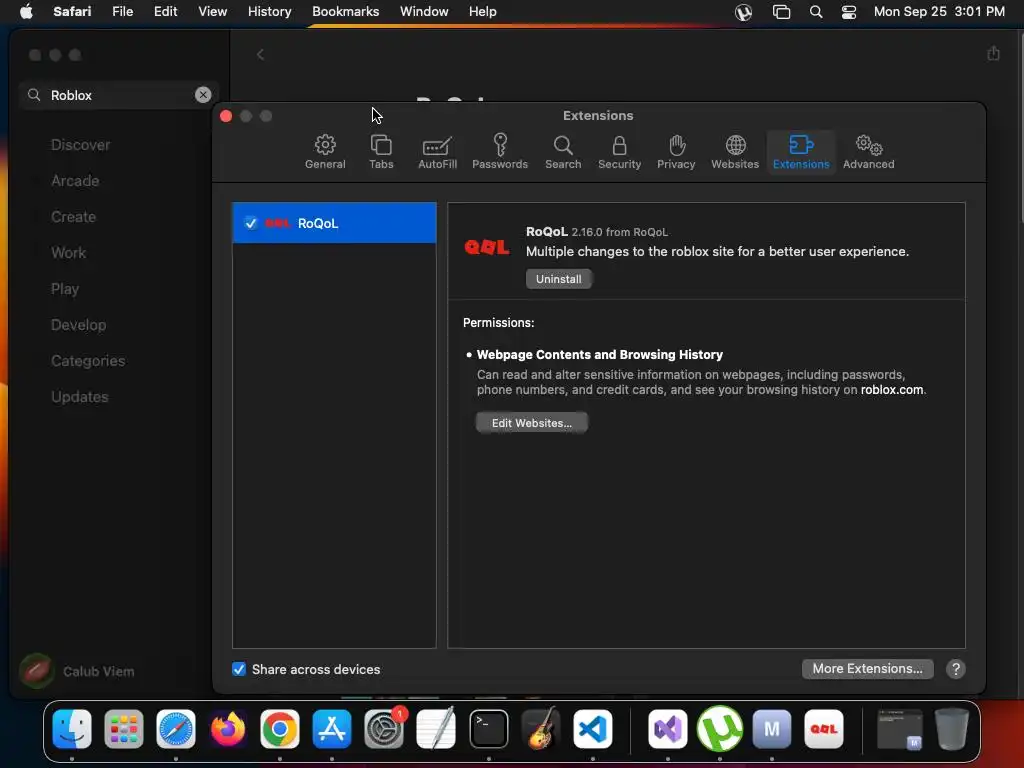
Task: Open help with the question mark button
Action: pyautogui.click(x=955, y=669)
